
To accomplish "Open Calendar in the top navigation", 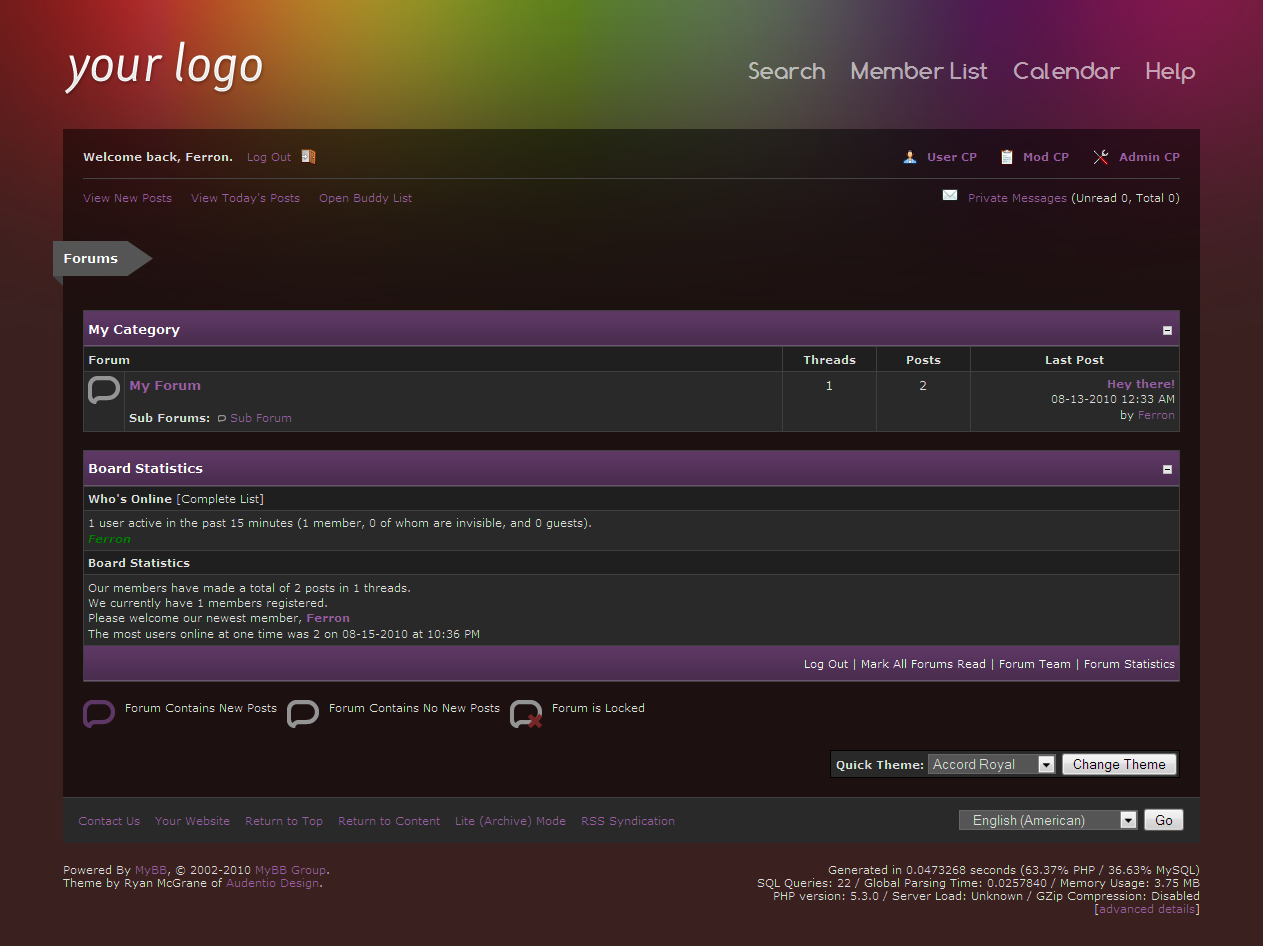I will [1066, 71].
